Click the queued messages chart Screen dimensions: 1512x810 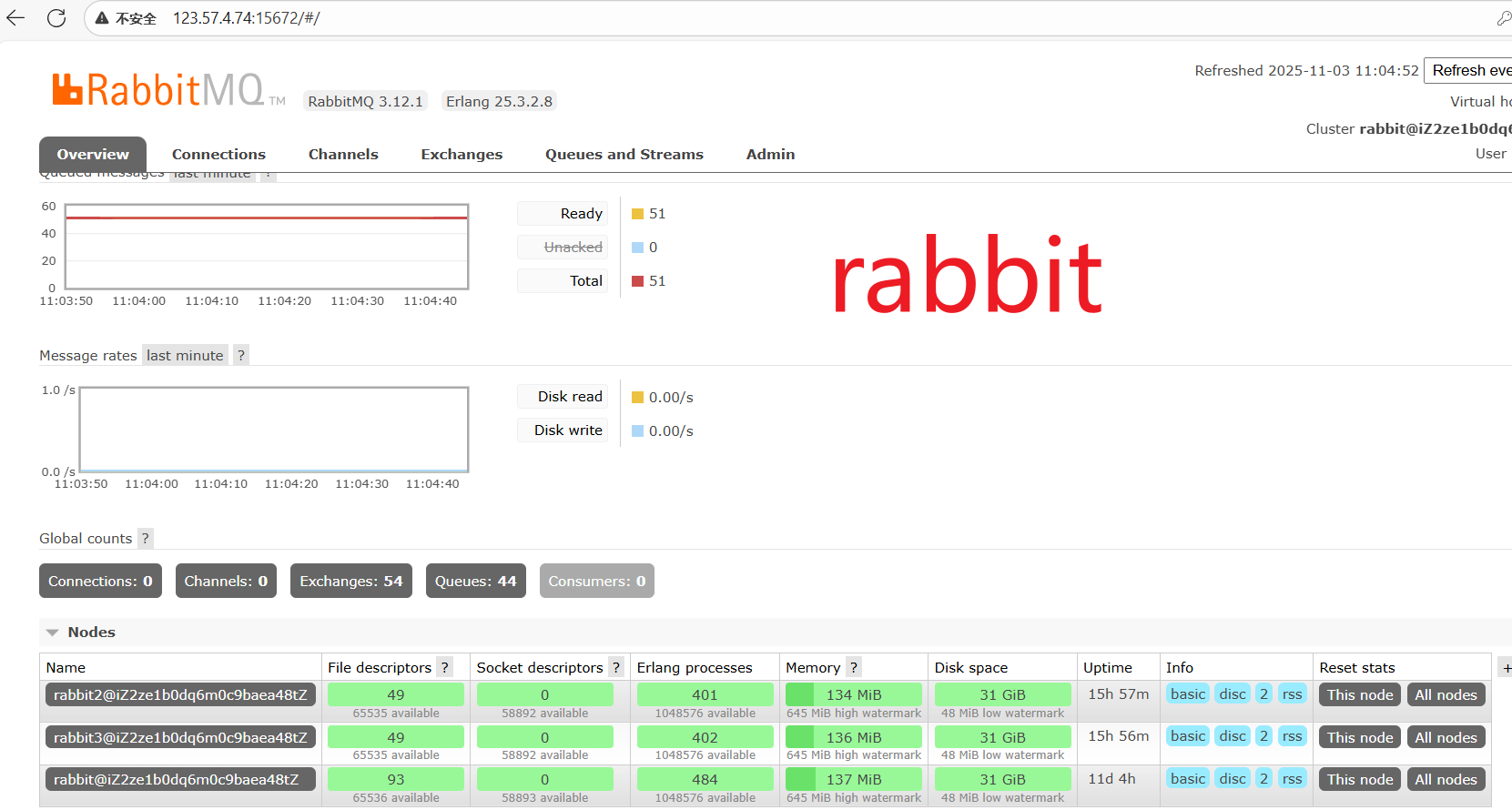[267, 247]
